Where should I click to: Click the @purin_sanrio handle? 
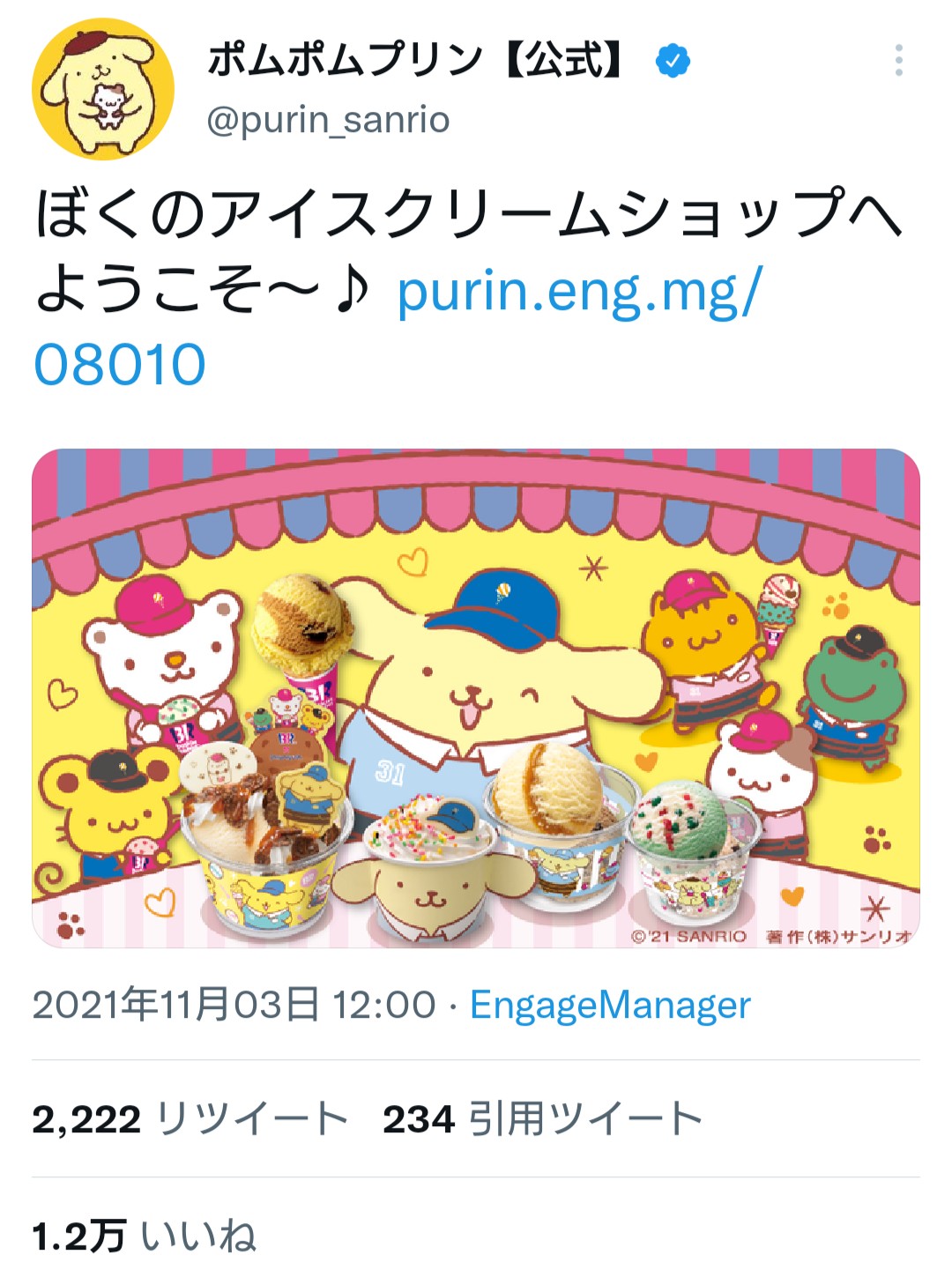(x=328, y=120)
